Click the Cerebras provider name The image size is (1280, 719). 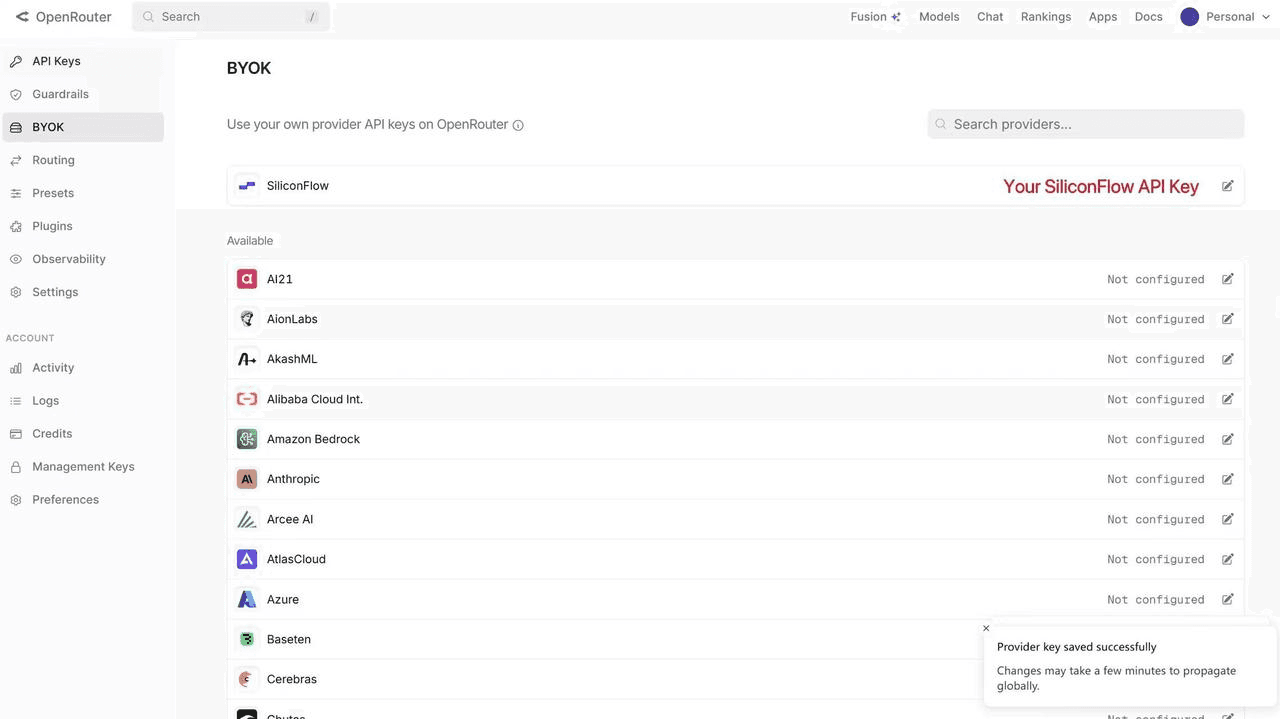pyautogui.click(x=292, y=679)
